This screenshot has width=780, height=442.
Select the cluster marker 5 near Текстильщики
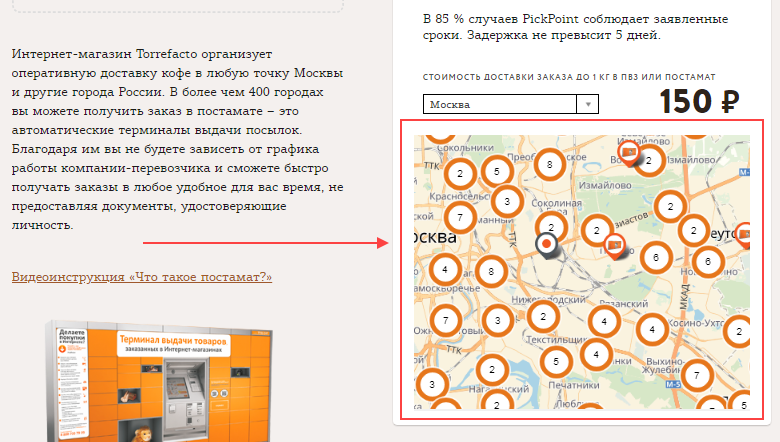(555, 360)
